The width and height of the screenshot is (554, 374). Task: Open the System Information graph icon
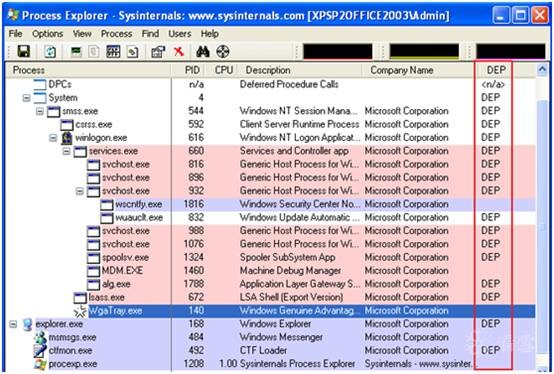click(76, 52)
